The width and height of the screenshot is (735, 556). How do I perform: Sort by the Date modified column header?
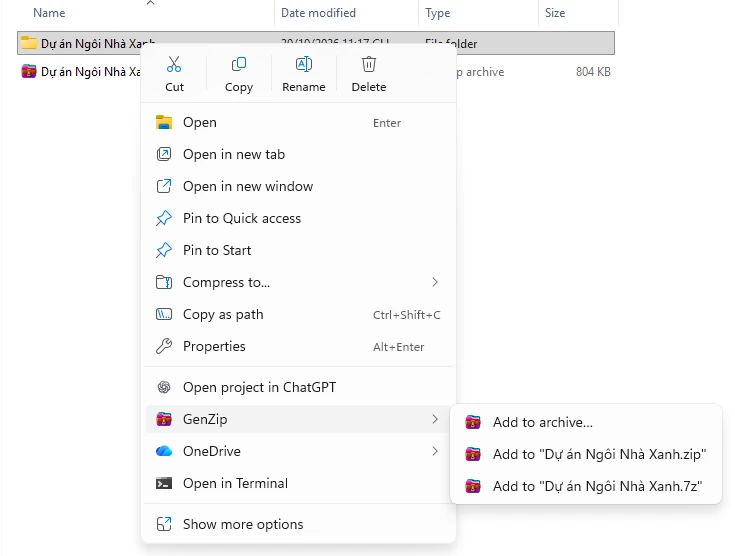coord(318,13)
